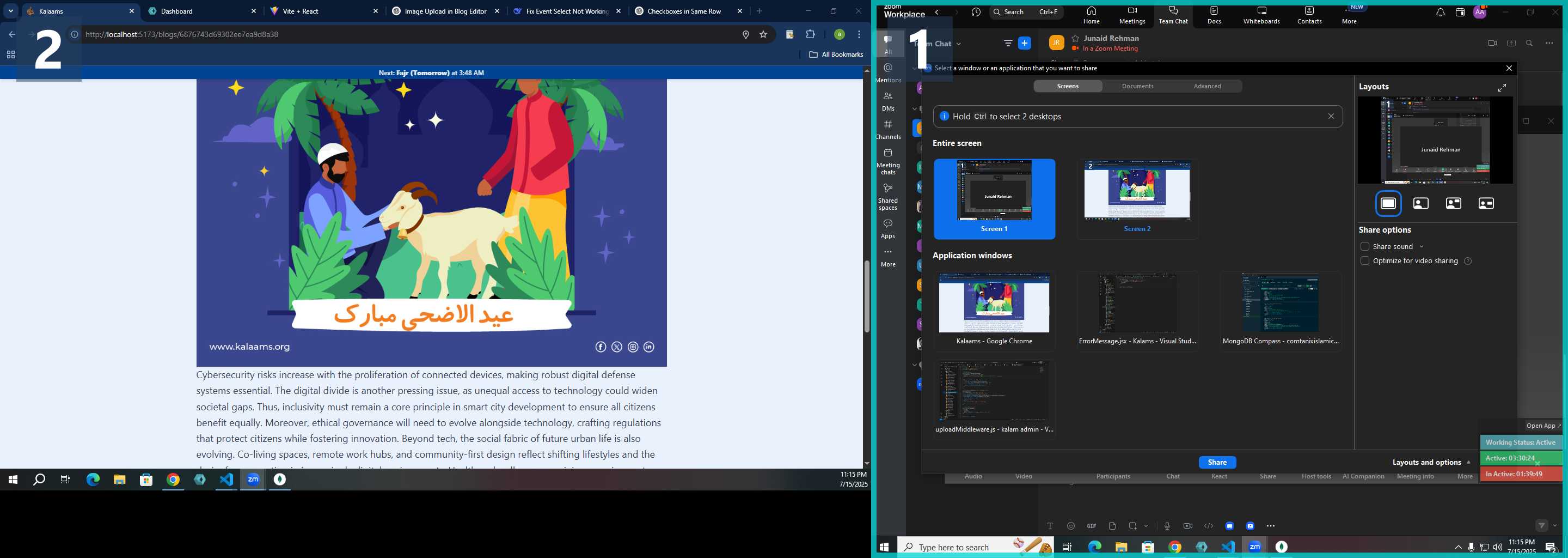Click the GIF icon in chat composer
This screenshot has height=558, width=1568.
click(1092, 526)
